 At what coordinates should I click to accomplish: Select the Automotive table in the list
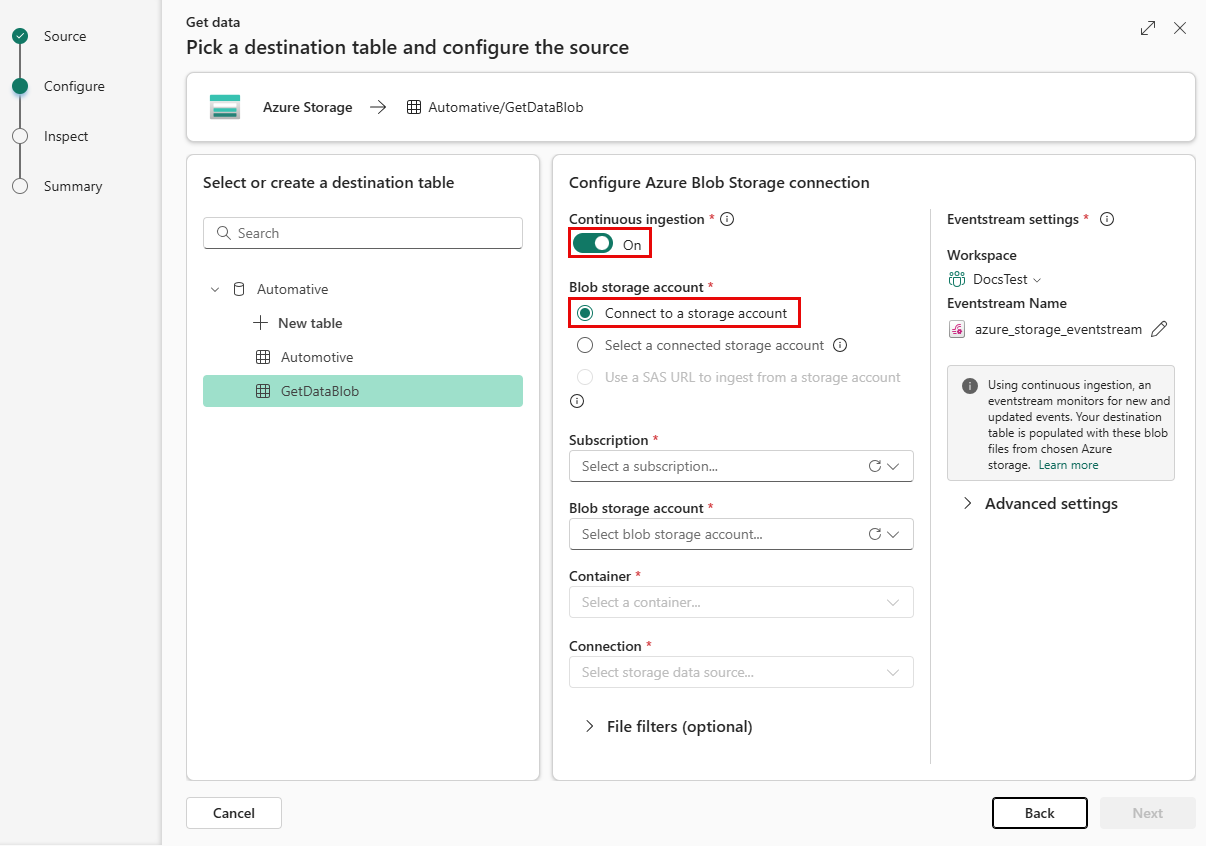pyautogui.click(x=316, y=357)
